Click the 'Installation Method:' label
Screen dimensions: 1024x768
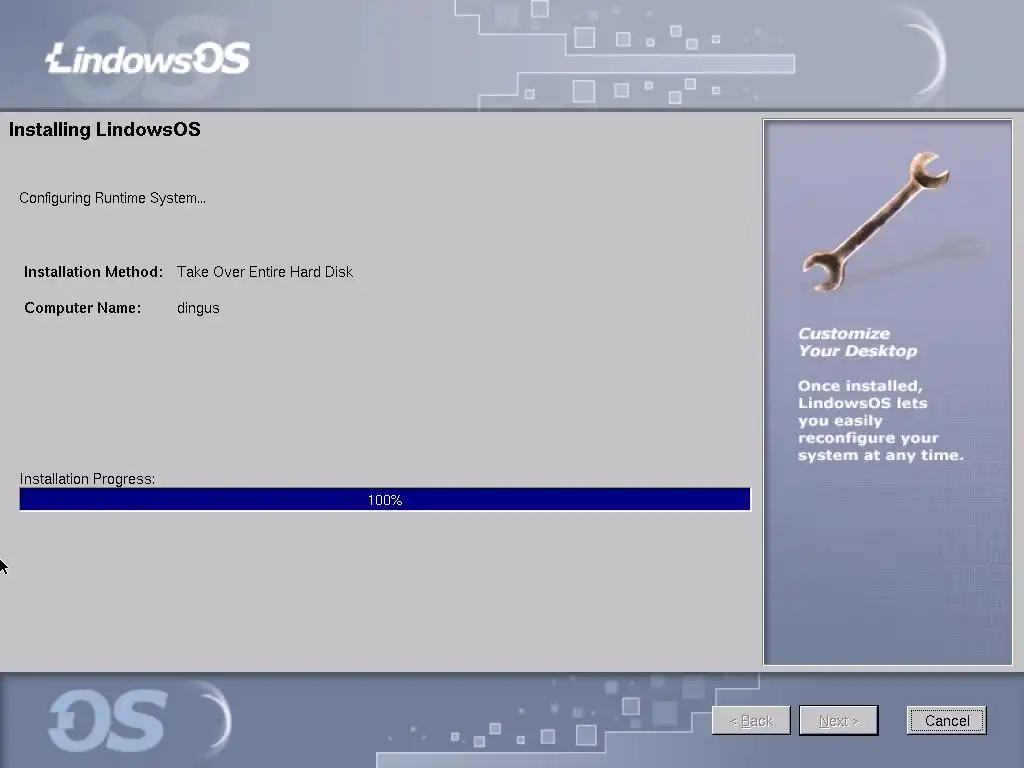point(93,272)
